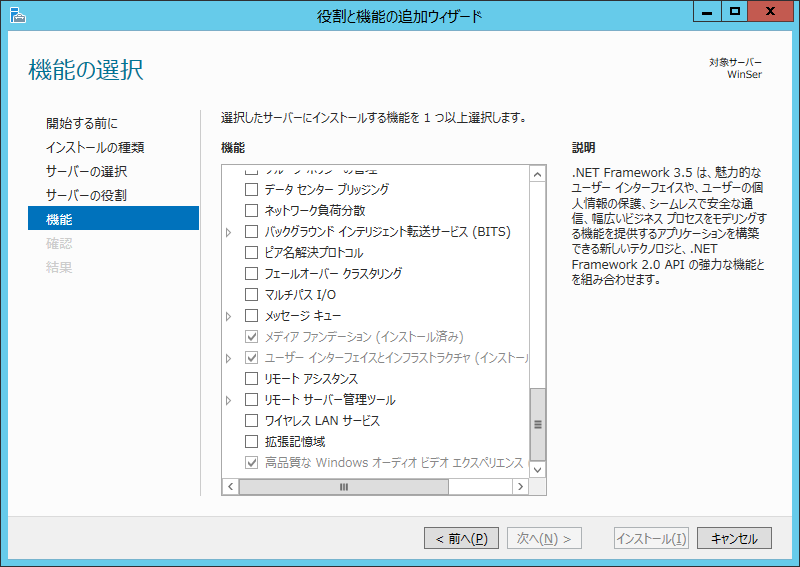Minimize the wizard window
The height and width of the screenshot is (567, 800).
pyautogui.click(x=707, y=12)
